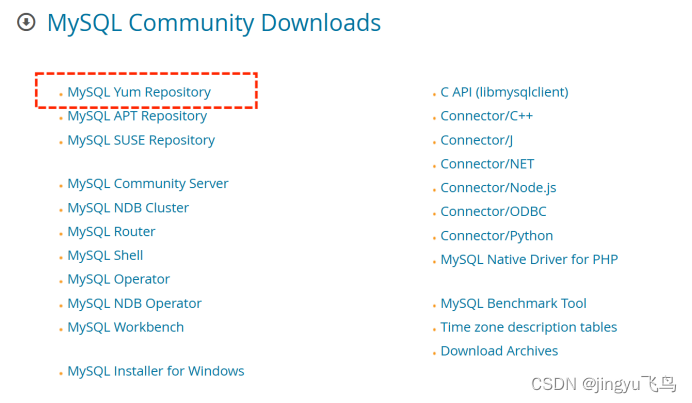Open the Connector/ODBC link
The height and width of the screenshot is (403, 692).
click(x=493, y=212)
